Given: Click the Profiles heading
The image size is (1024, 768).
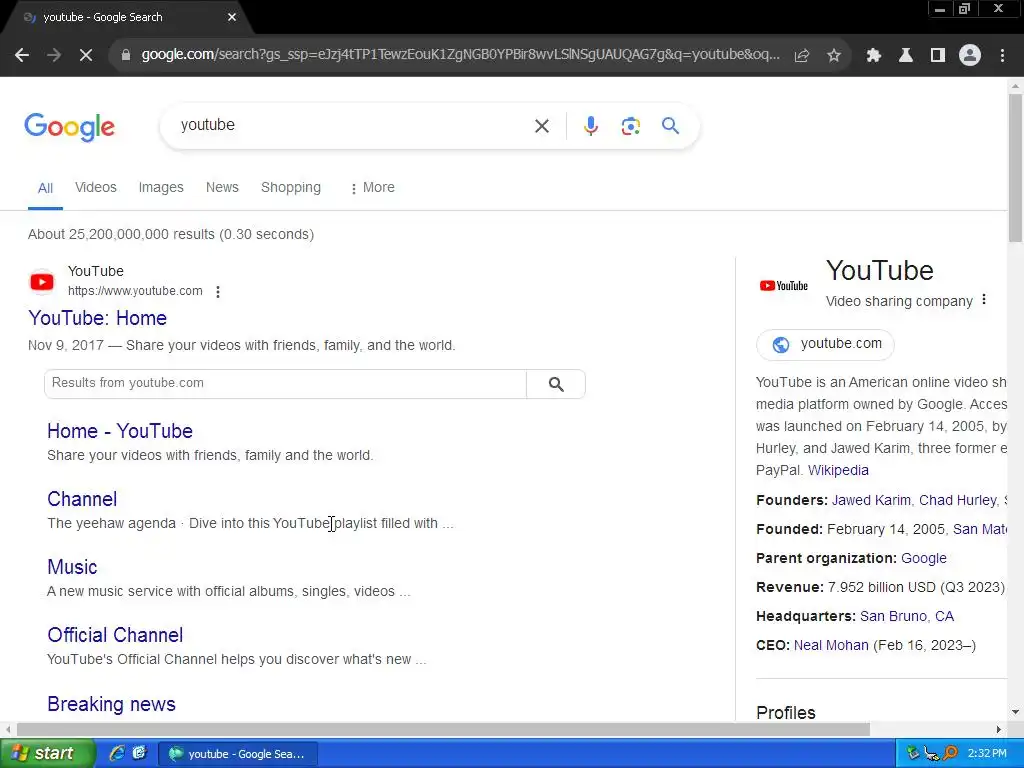Looking at the screenshot, I should [x=786, y=712].
